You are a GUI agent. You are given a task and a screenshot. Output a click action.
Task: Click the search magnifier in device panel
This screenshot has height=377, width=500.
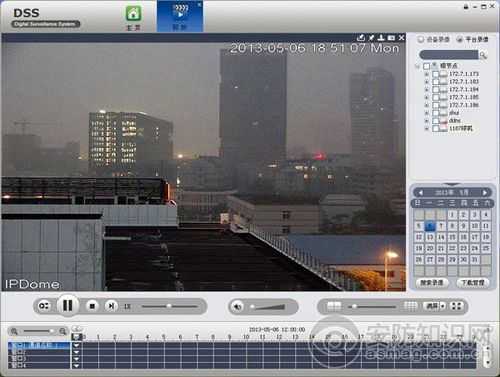tap(483, 55)
